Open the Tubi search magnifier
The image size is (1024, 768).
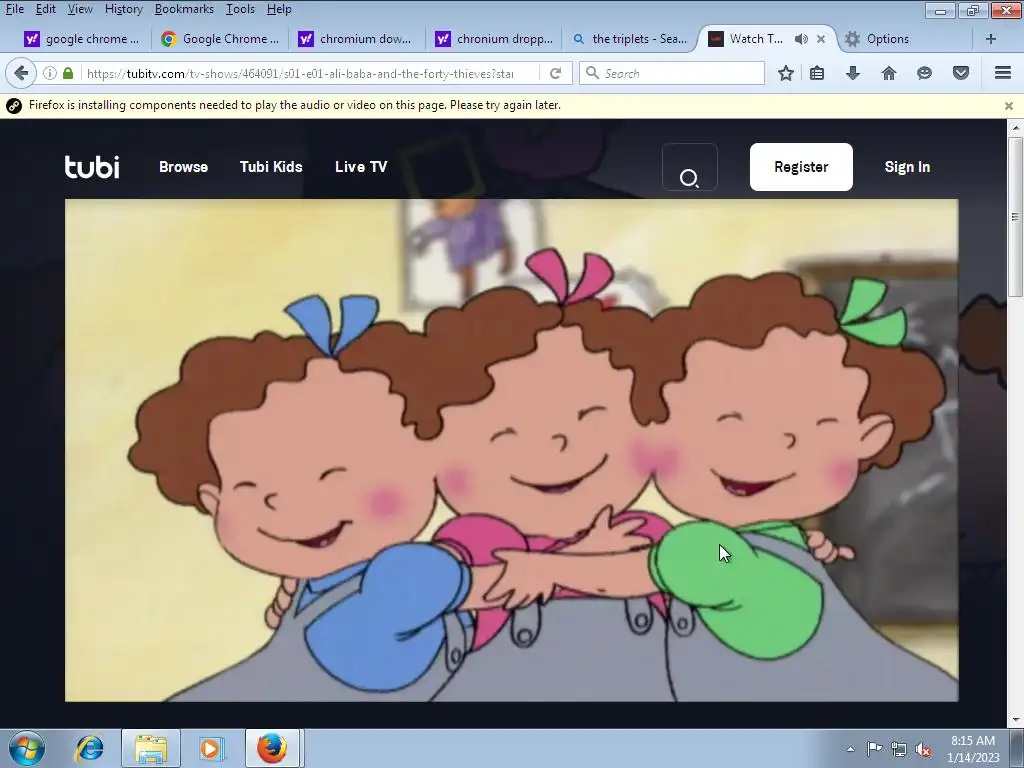(x=690, y=167)
